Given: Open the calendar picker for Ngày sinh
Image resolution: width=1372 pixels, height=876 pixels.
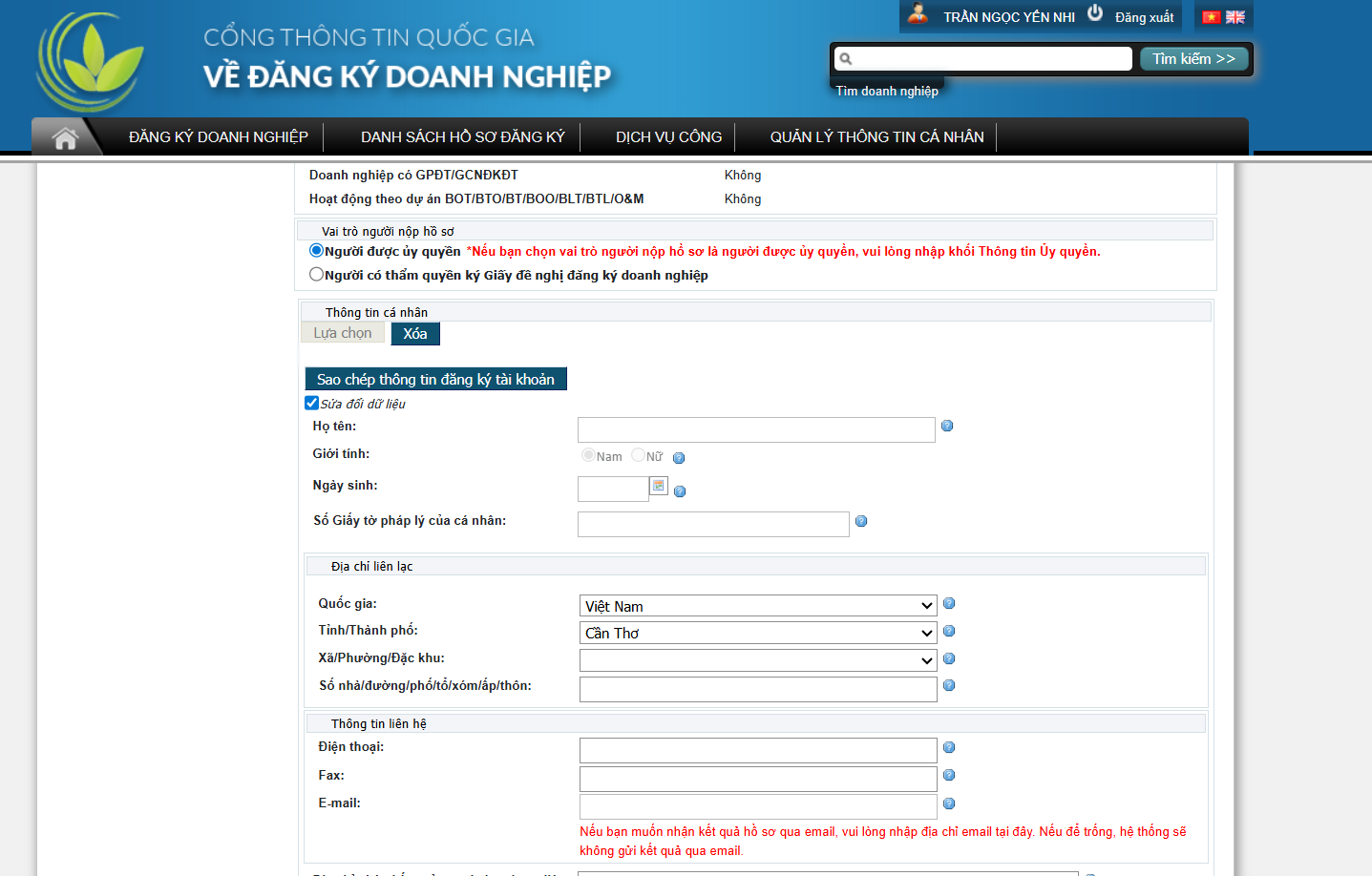Looking at the screenshot, I should [x=659, y=487].
